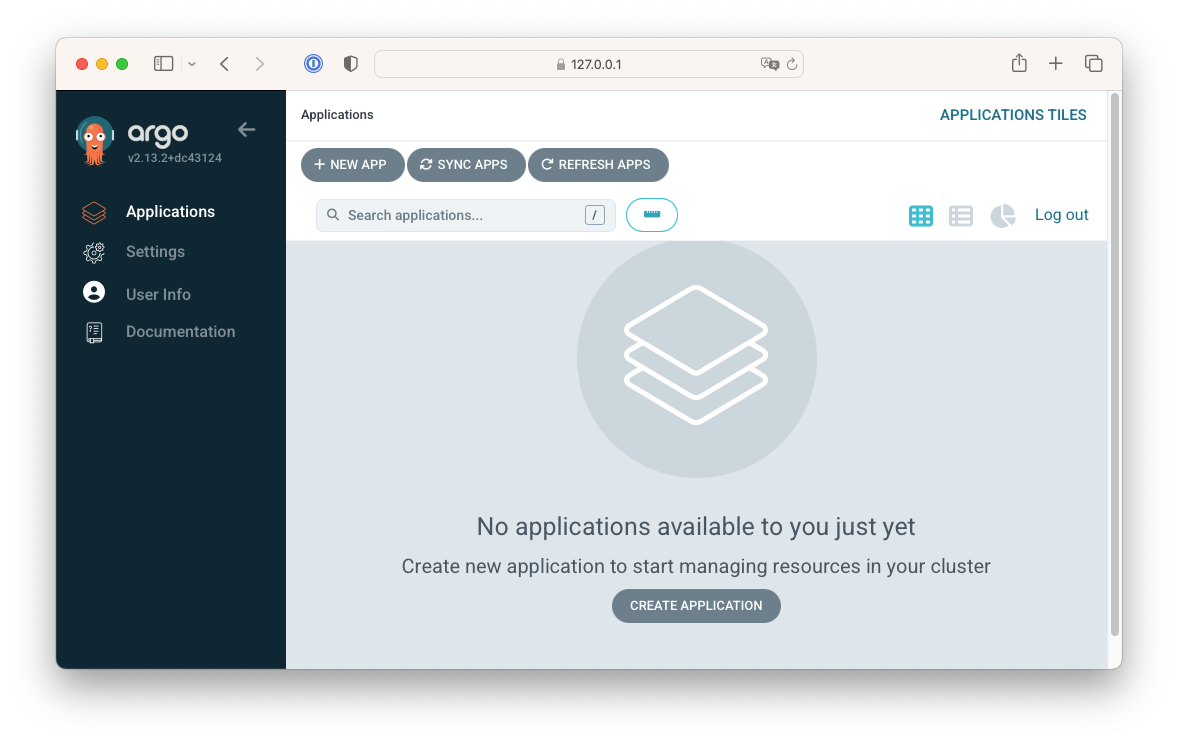Viewport: 1178px width, 743px height.
Task: Toggle the ruler-style filter button
Action: point(652,215)
